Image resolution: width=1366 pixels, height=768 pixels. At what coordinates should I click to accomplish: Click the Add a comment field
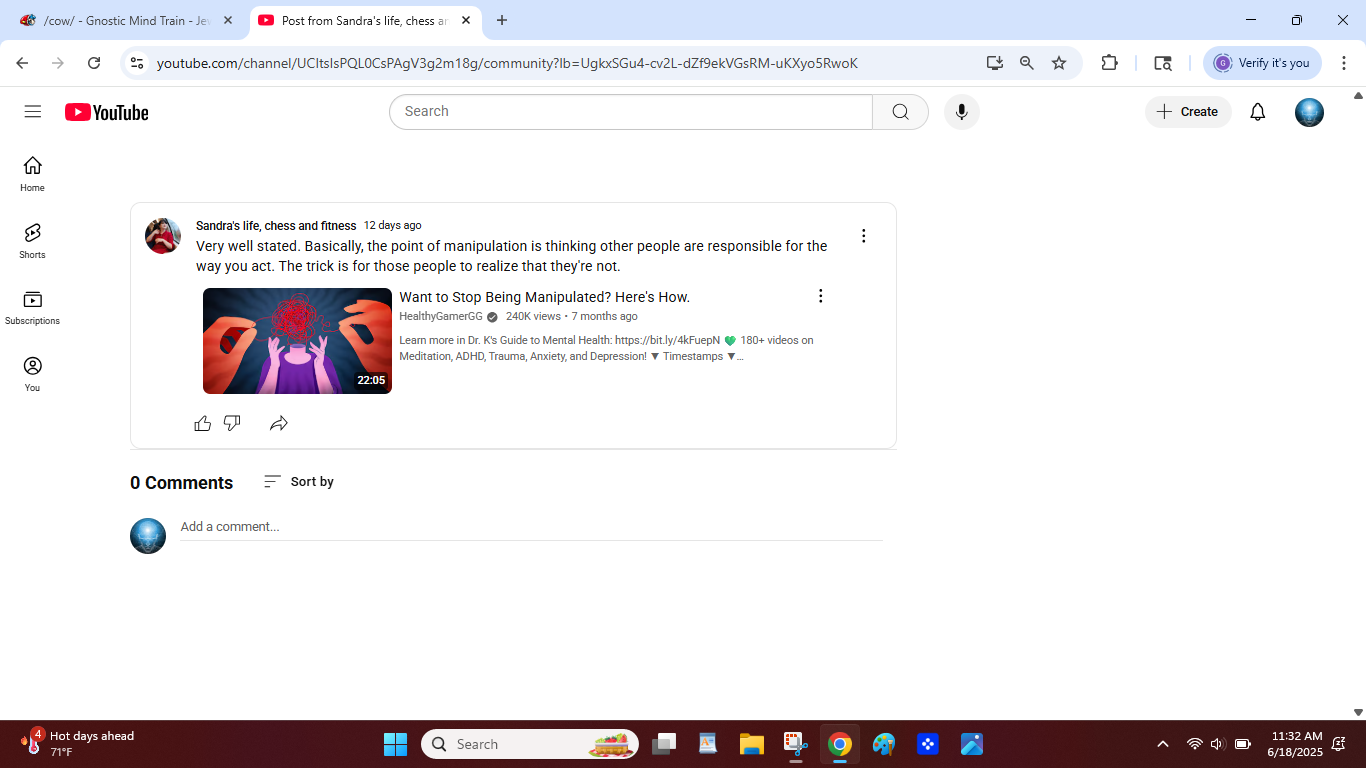tap(531, 527)
